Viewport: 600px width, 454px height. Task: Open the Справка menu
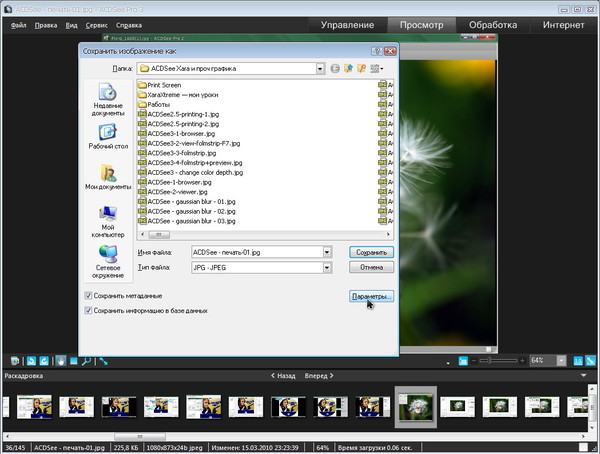click(129, 25)
